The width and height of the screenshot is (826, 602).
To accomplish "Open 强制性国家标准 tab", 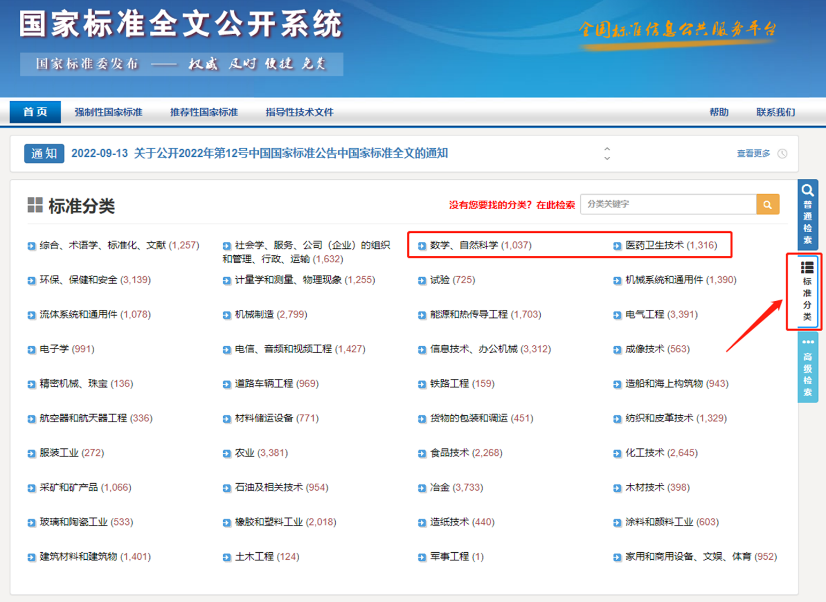I will 108,112.
